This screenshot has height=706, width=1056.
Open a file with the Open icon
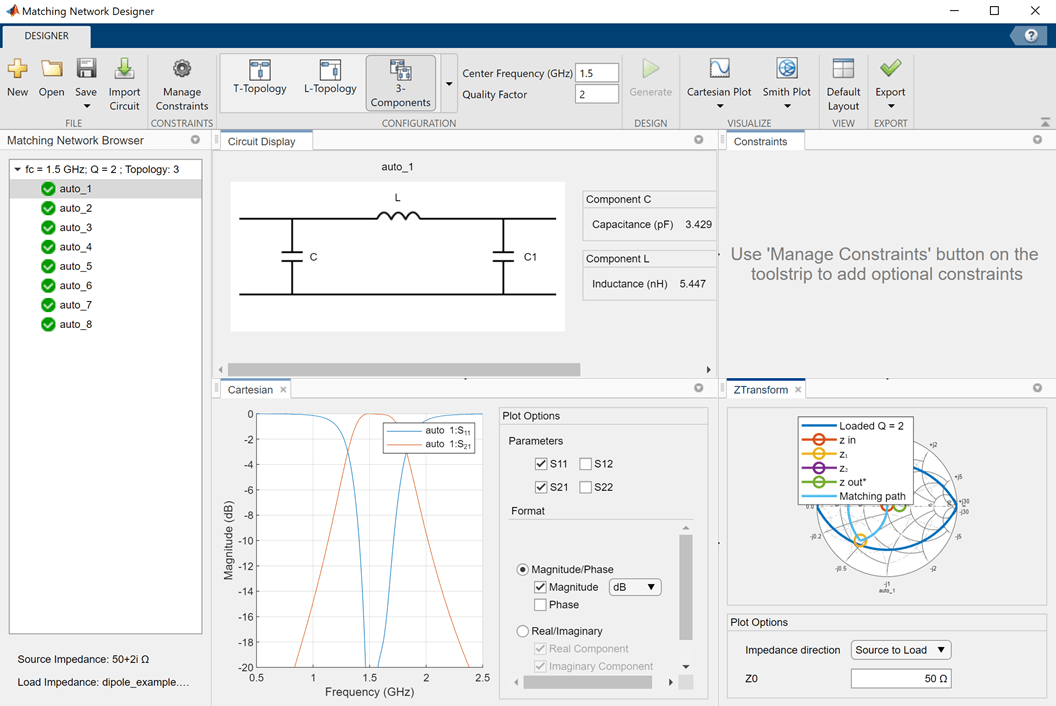pos(51,69)
